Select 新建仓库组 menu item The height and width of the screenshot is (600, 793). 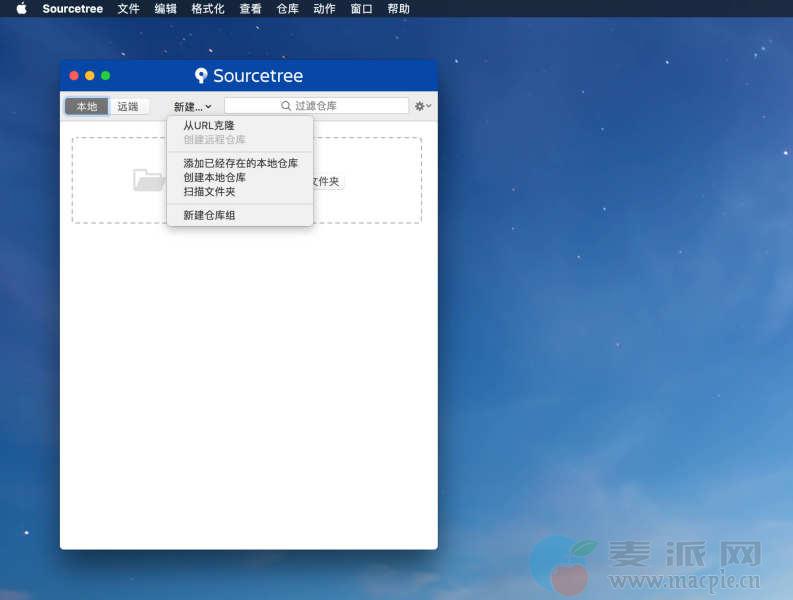(x=209, y=215)
